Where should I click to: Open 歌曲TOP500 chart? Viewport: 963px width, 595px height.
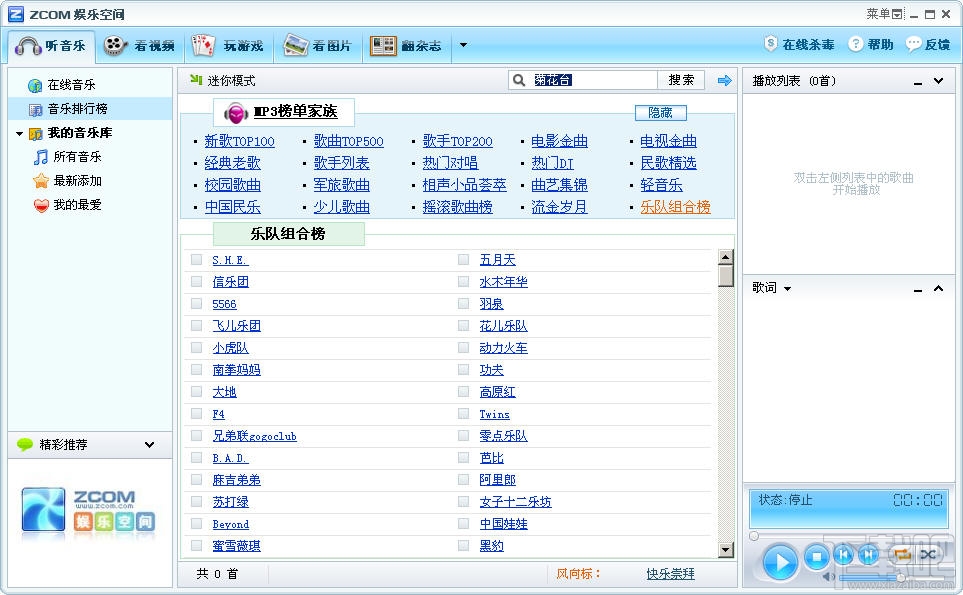(x=349, y=141)
